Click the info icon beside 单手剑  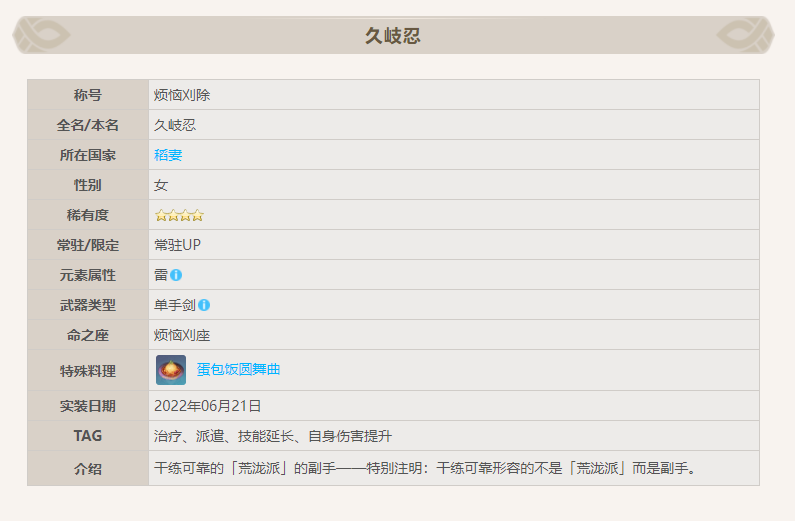pos(204,305)
